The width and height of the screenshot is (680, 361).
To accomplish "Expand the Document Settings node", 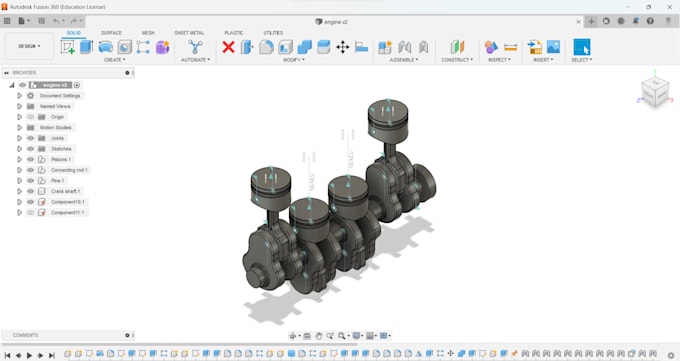I will point(20,95).
